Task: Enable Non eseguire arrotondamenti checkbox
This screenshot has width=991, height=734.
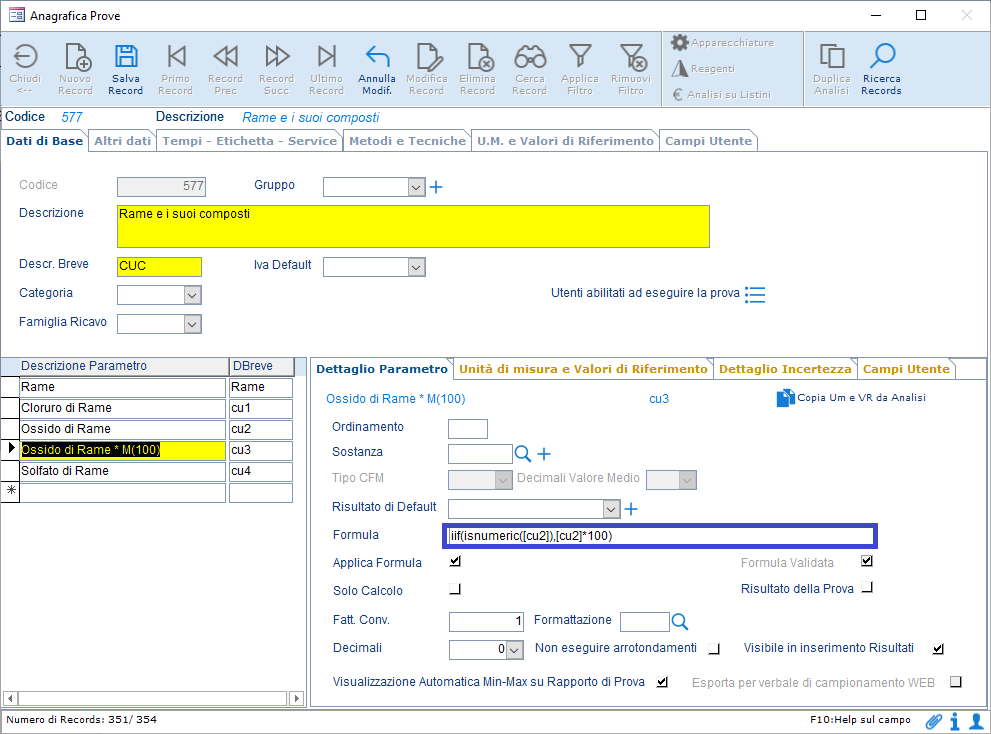Action: point(714,649)
